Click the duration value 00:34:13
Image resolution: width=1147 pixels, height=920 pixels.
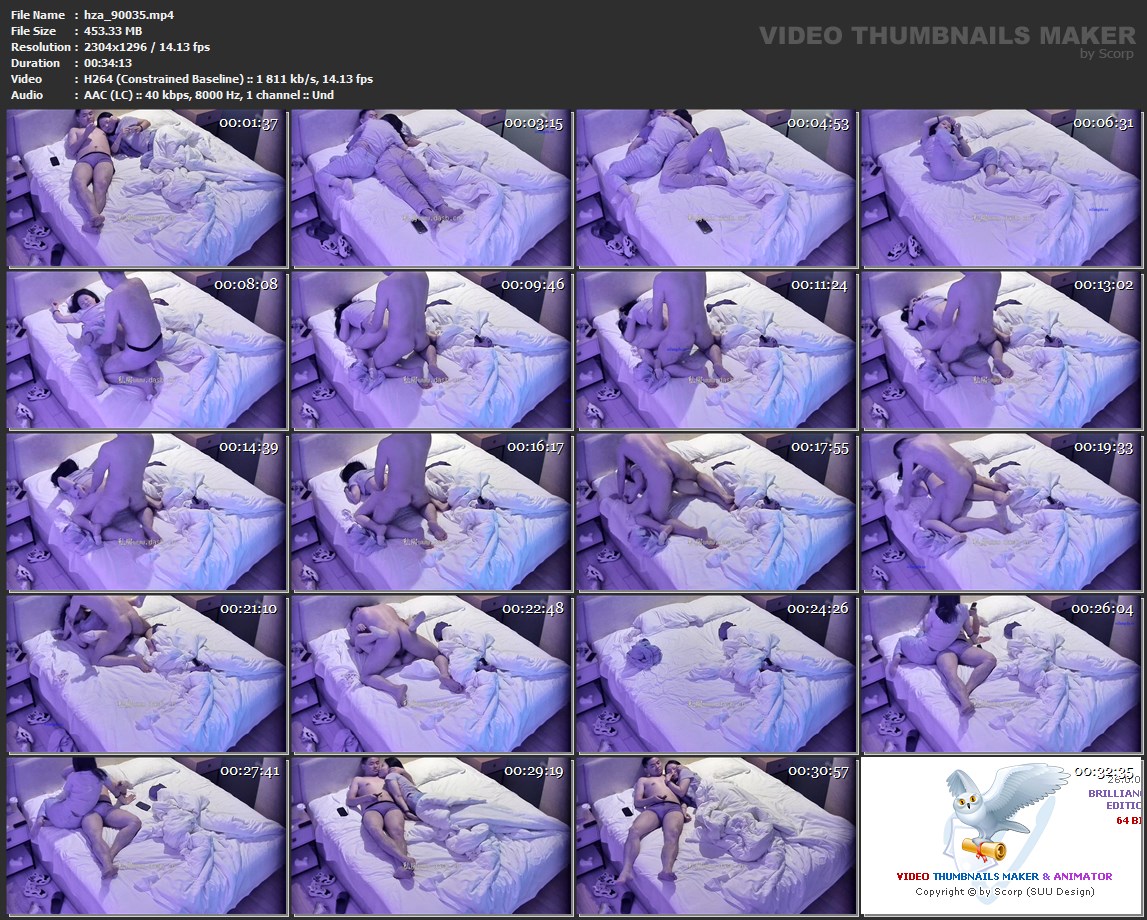108,63
